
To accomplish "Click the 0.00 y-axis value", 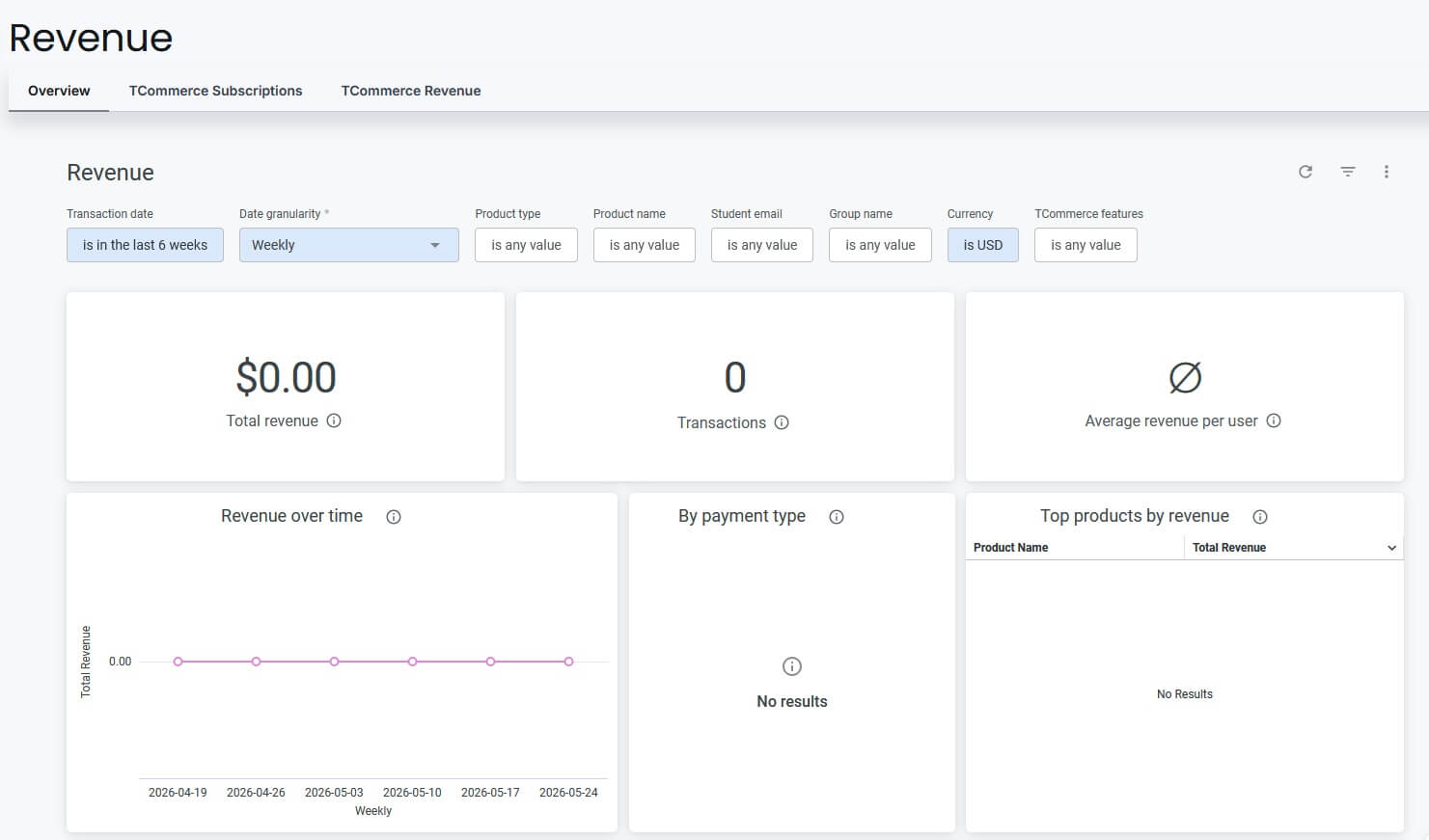I will coord(120,662).
